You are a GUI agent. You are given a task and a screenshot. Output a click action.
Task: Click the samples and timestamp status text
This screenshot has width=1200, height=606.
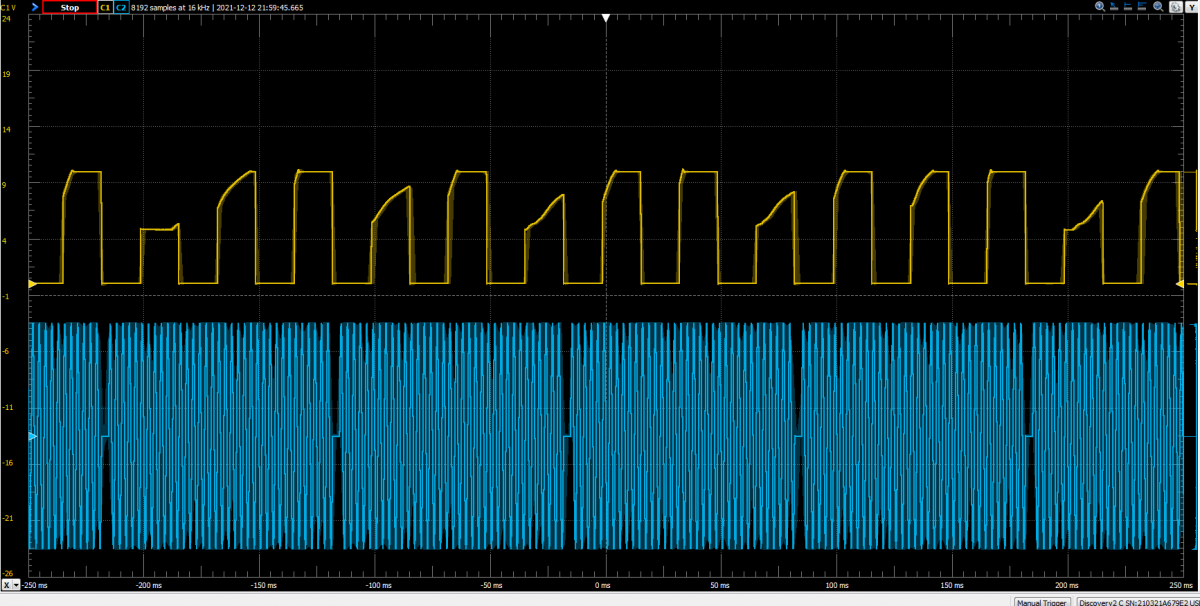pyautogui.click(x=217, y=7)
